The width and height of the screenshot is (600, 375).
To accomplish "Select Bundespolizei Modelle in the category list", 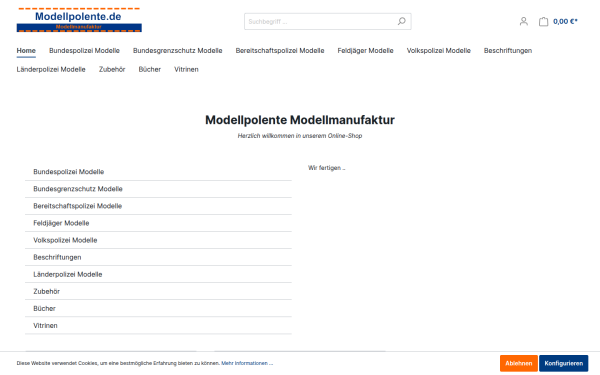I will (158, 172).
